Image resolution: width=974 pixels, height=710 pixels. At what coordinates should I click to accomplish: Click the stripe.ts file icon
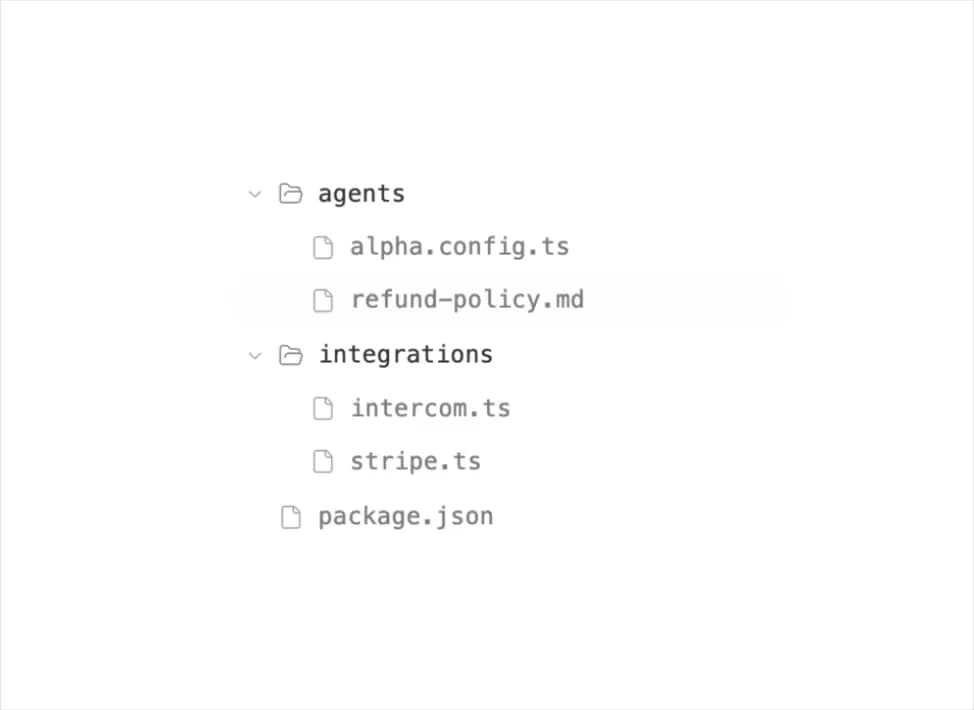[323, 462]
